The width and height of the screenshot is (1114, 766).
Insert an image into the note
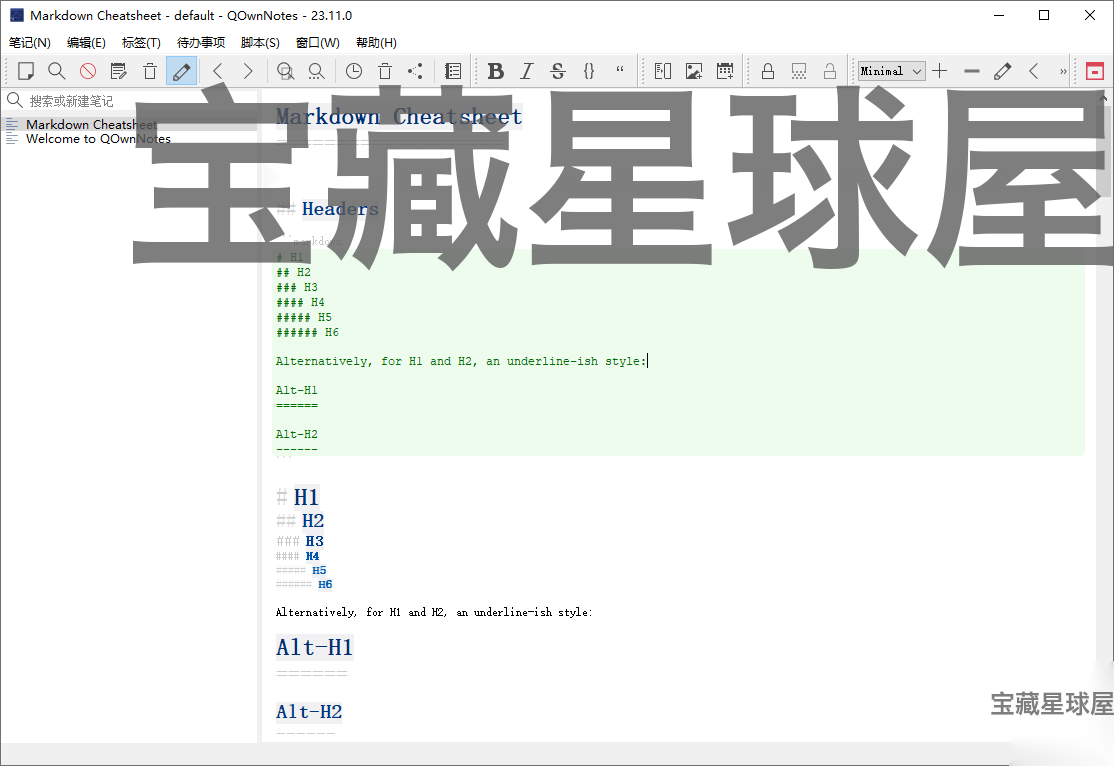694,71
